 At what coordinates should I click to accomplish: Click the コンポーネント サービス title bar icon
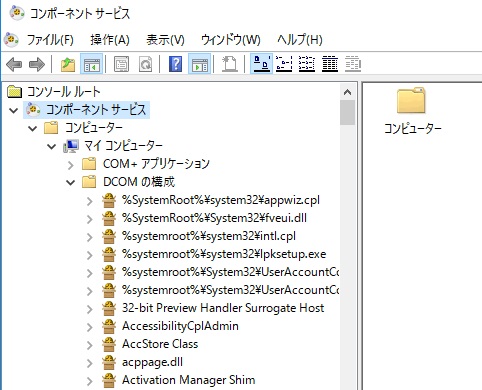17,13
